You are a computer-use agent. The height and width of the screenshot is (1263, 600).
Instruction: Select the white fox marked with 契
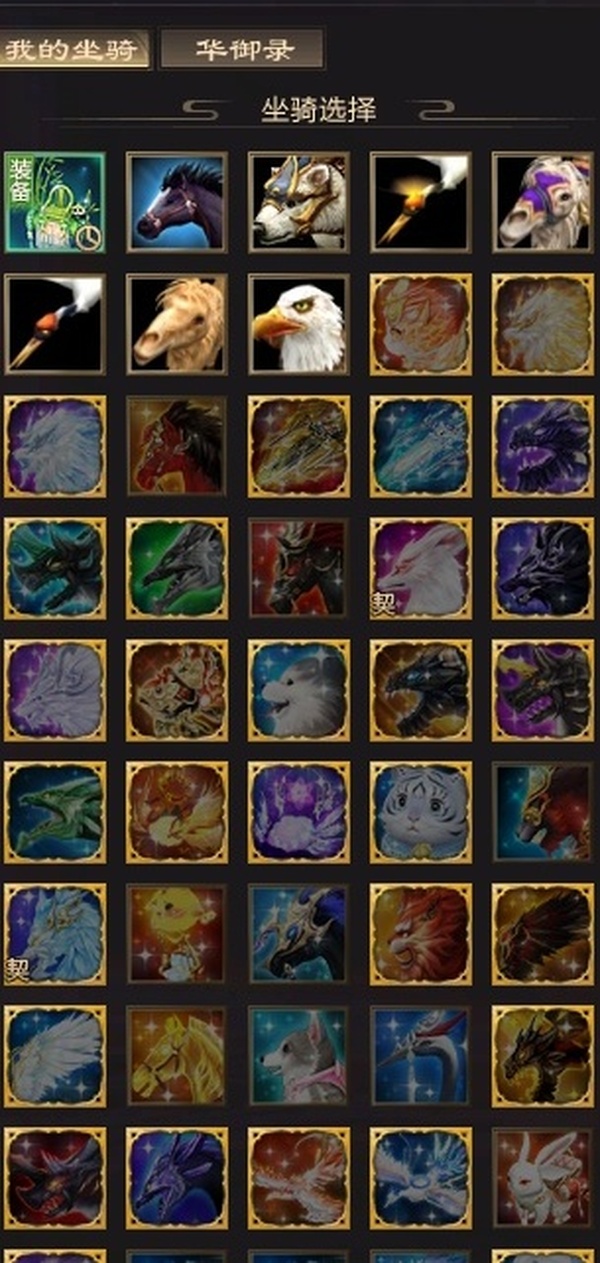click(x=421, y=568)
